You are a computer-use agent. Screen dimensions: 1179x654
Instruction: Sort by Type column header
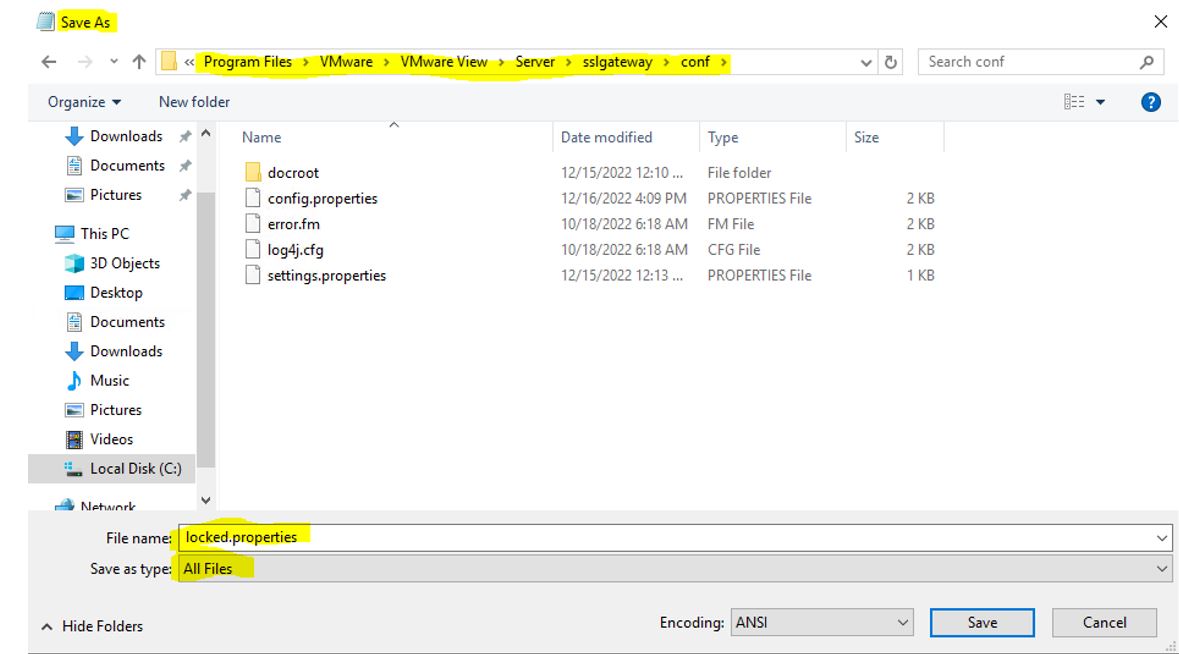click(x=723, y=138)
